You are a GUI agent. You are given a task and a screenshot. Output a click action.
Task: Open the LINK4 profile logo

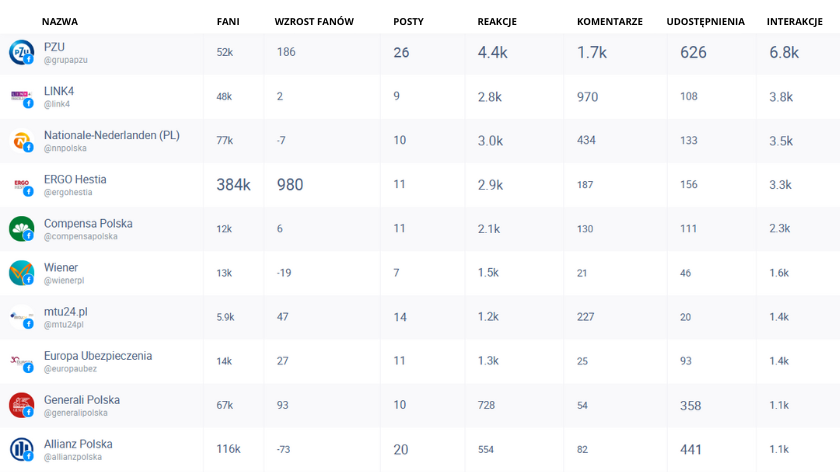tap(21, 96)
